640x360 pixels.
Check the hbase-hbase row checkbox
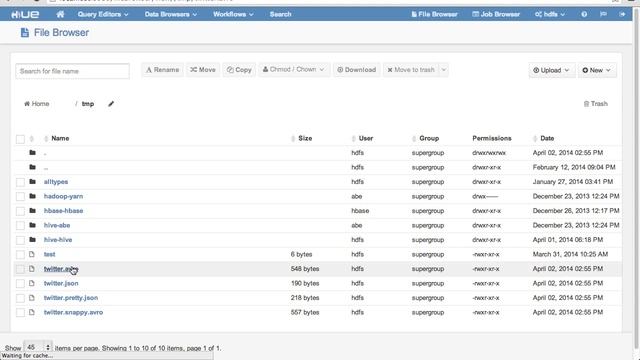click(x=20, y=211)
